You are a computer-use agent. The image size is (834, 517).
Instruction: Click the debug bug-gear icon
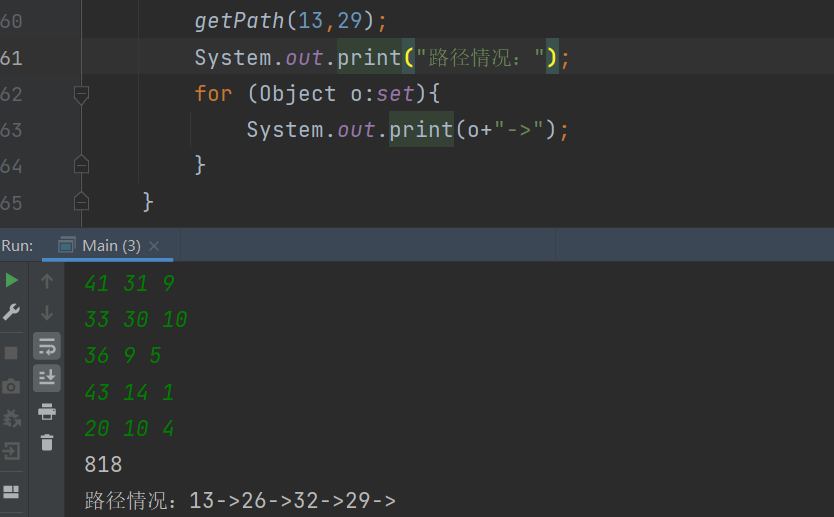pos(11,419)
